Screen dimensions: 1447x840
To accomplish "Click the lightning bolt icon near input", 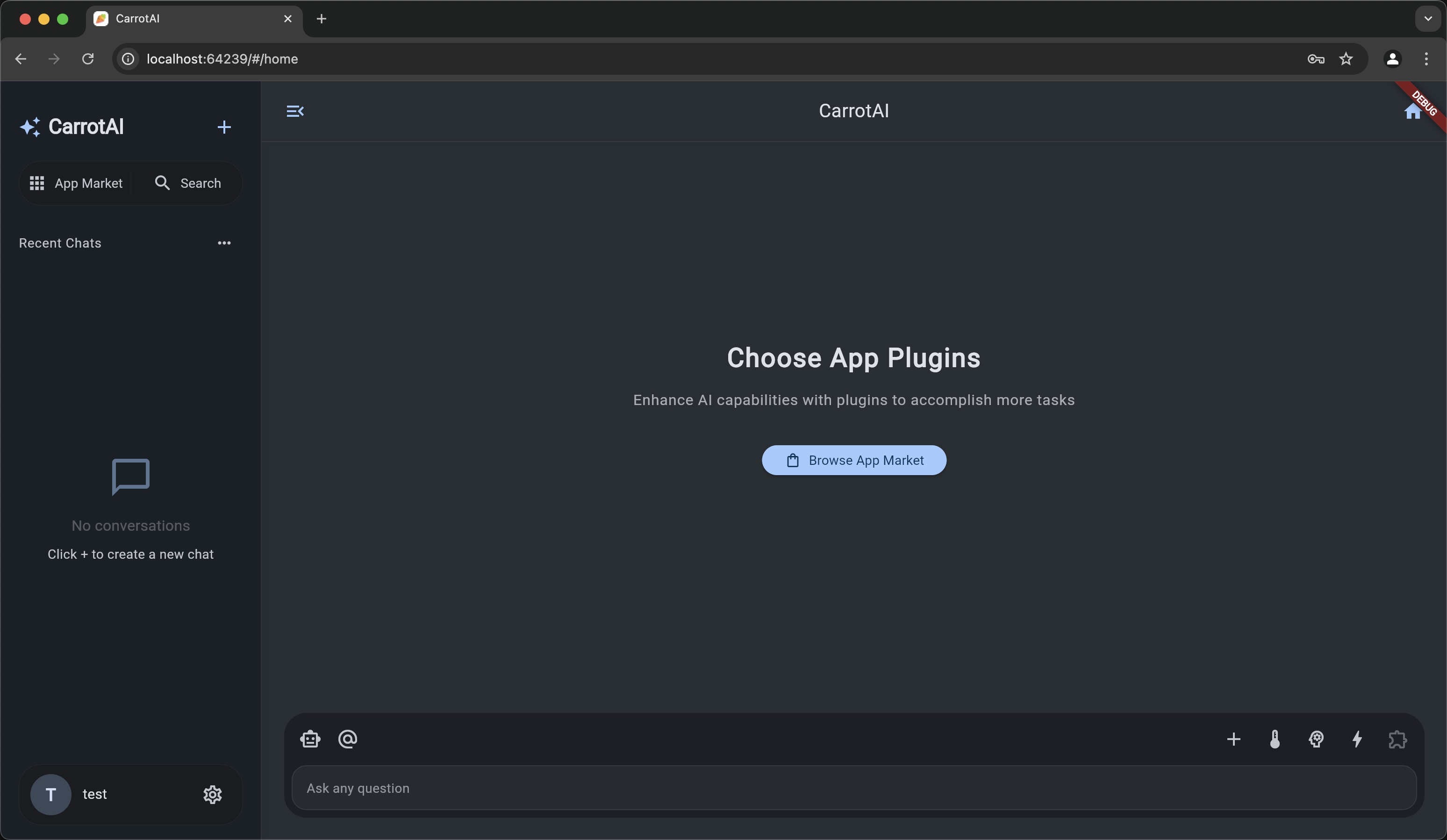I will point(1357,739).
